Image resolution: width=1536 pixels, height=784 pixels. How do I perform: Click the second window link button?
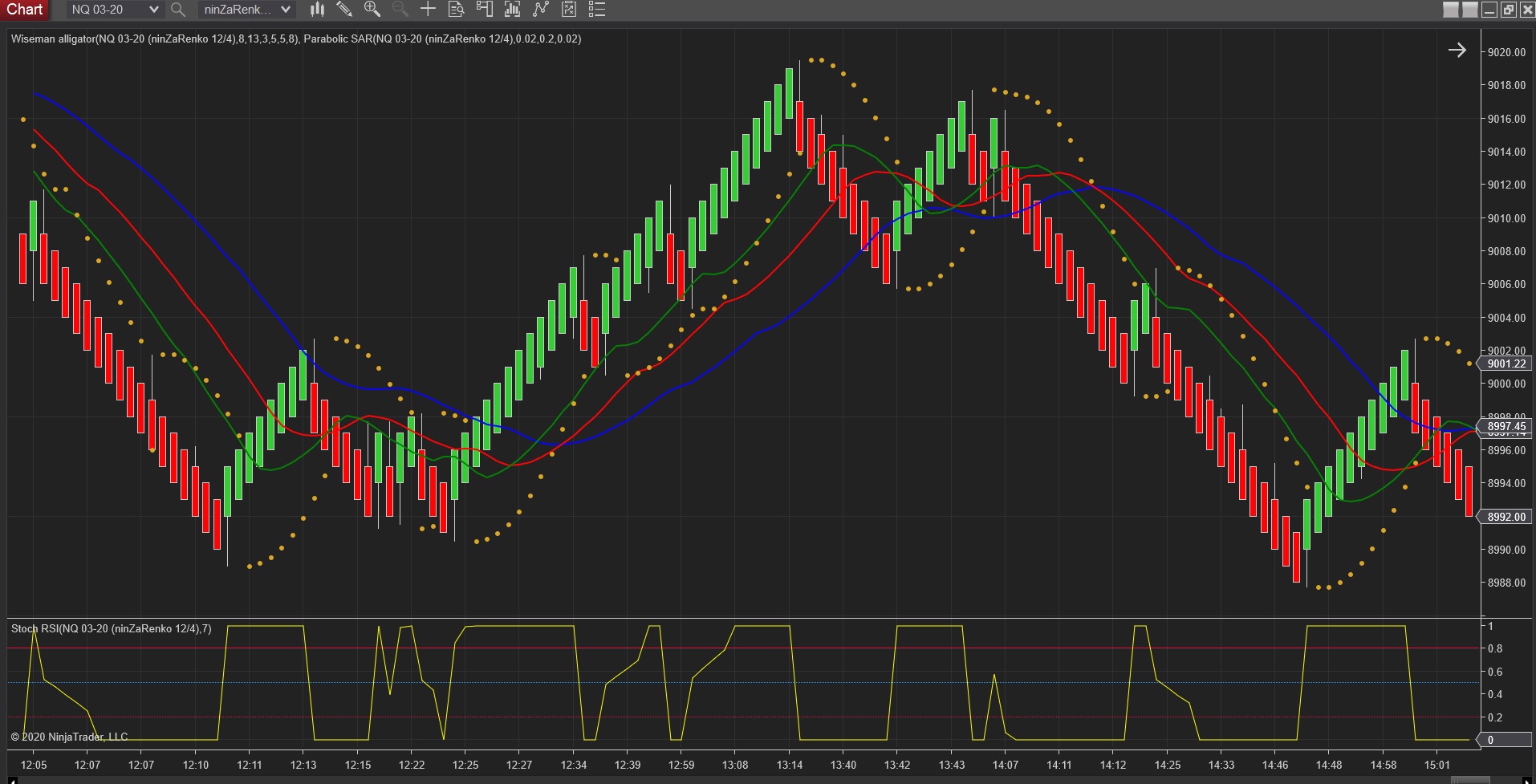(x=1470, y=10)
